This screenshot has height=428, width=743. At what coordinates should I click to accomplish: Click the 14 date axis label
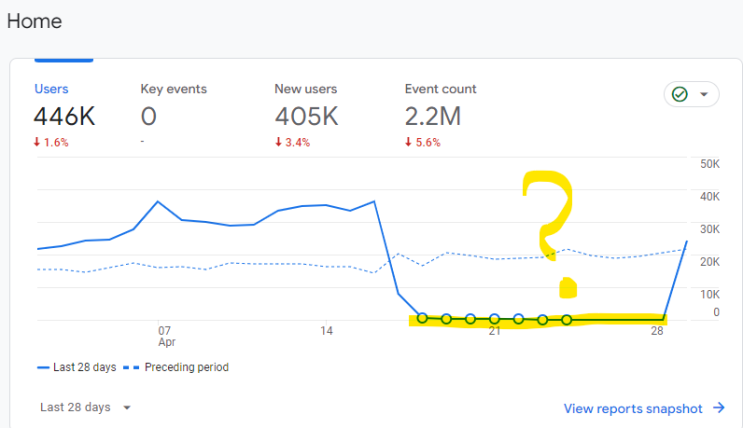[326, 331]
